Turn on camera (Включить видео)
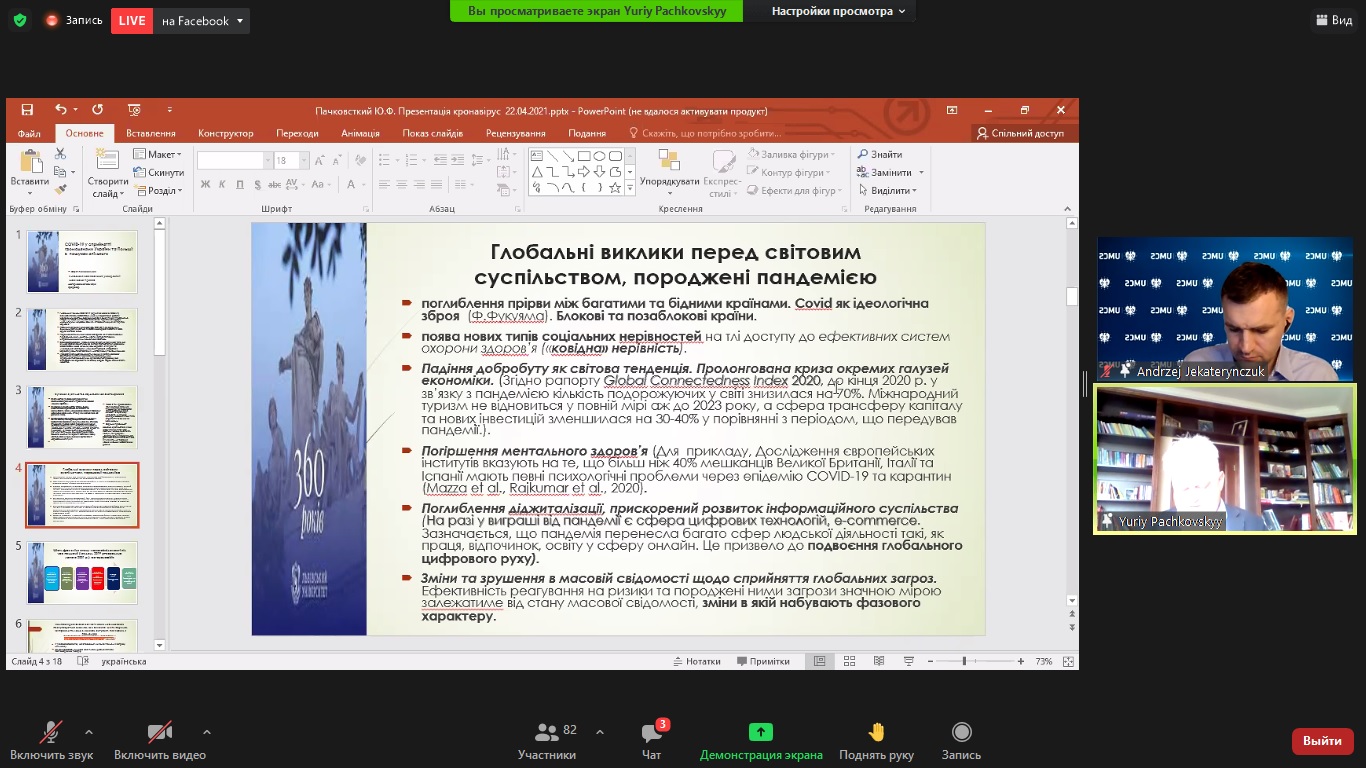The image size is (1366, 768). tap(160, 741)
